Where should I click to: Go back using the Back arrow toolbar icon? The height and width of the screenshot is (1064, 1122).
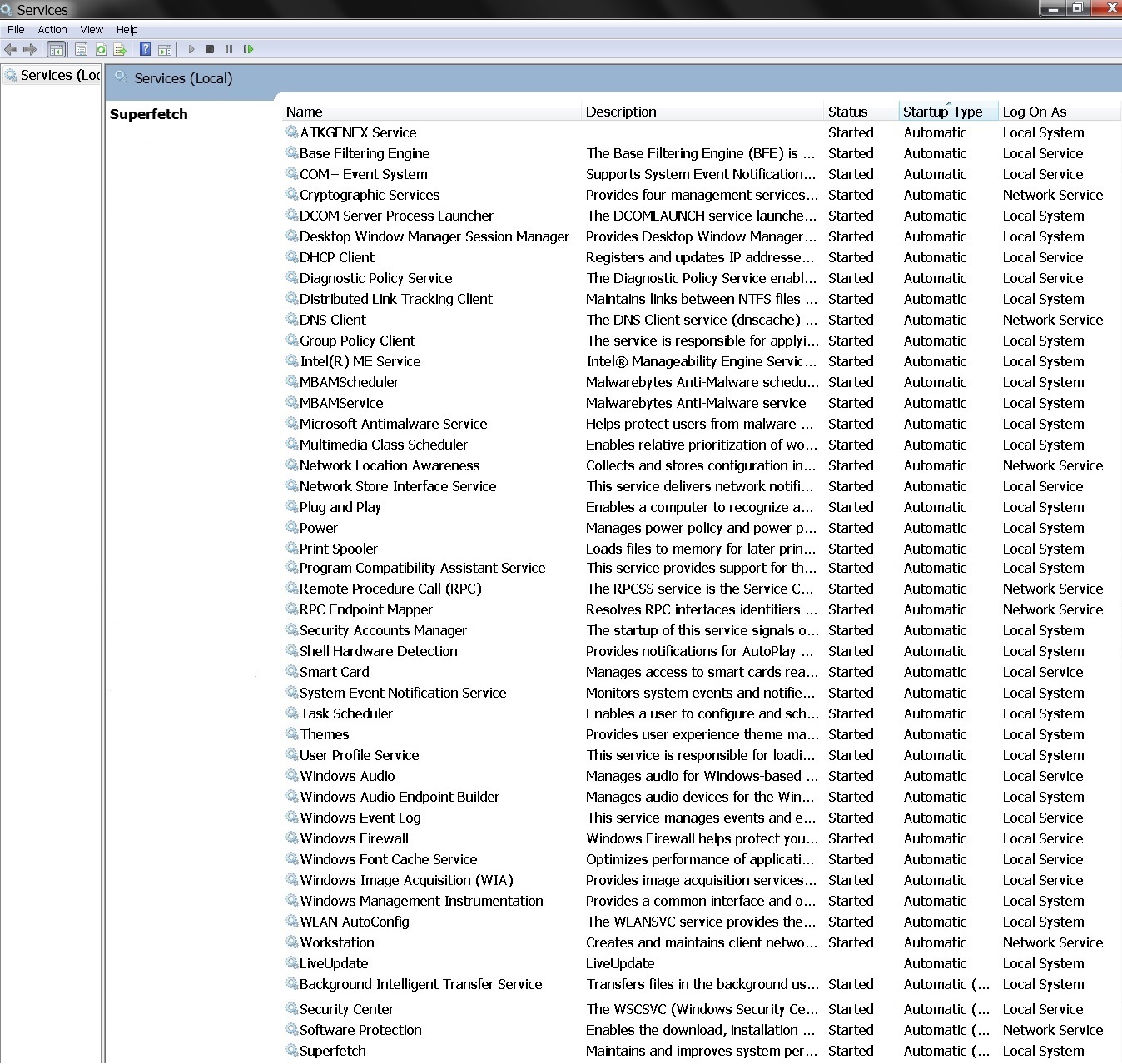[x=11, y=49]
